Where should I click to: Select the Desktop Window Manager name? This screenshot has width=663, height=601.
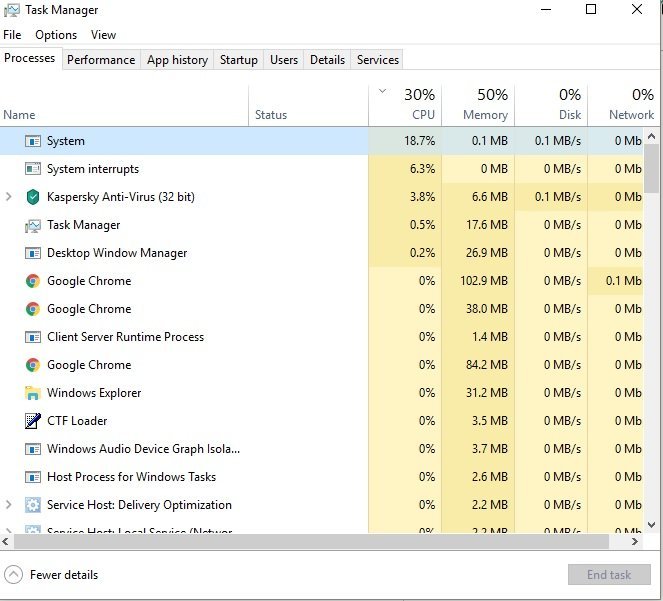click(117, 253)
